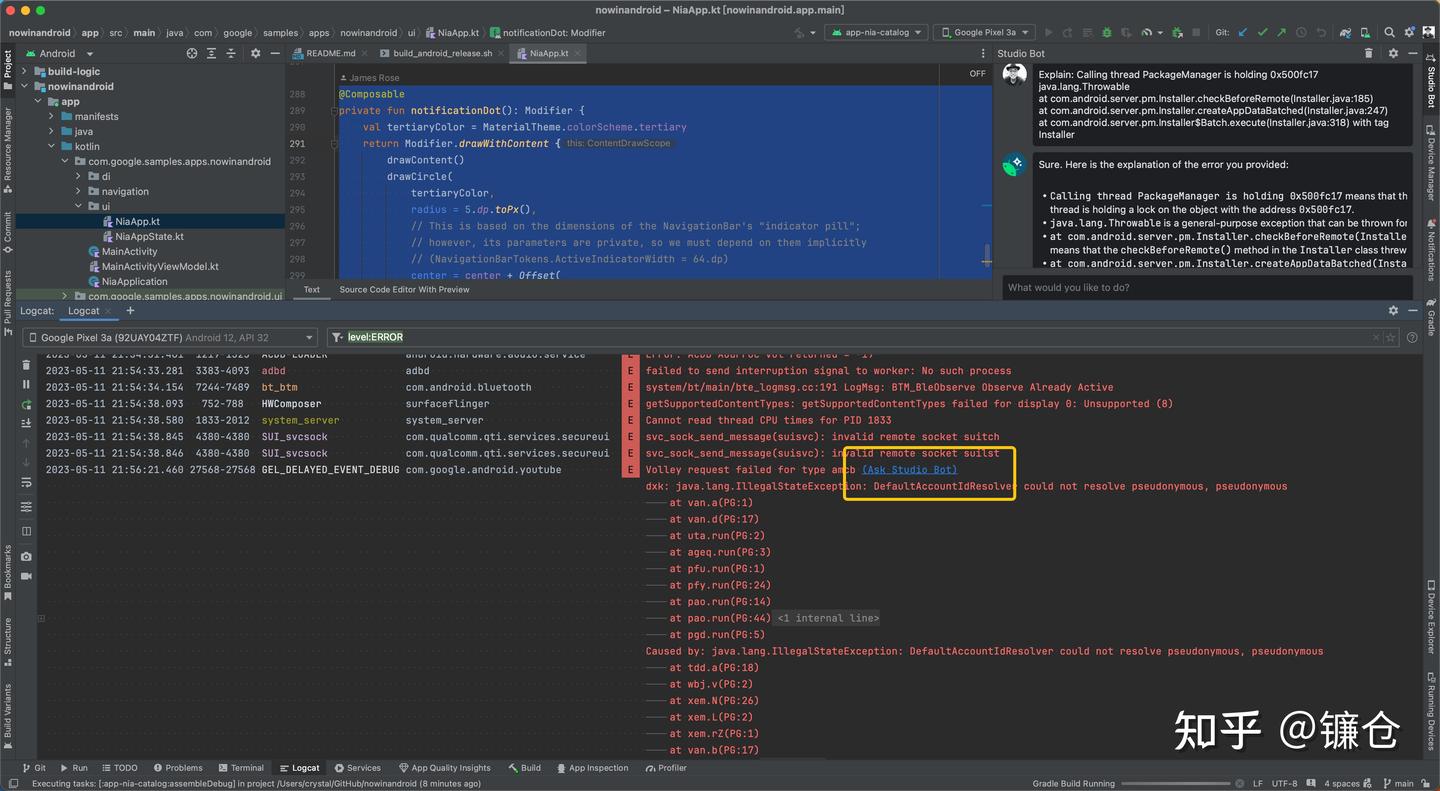The height and width of the screenshot is (791, 1440).
Task: Take a device screenshot with camera icon
Action: coord(27,556)
